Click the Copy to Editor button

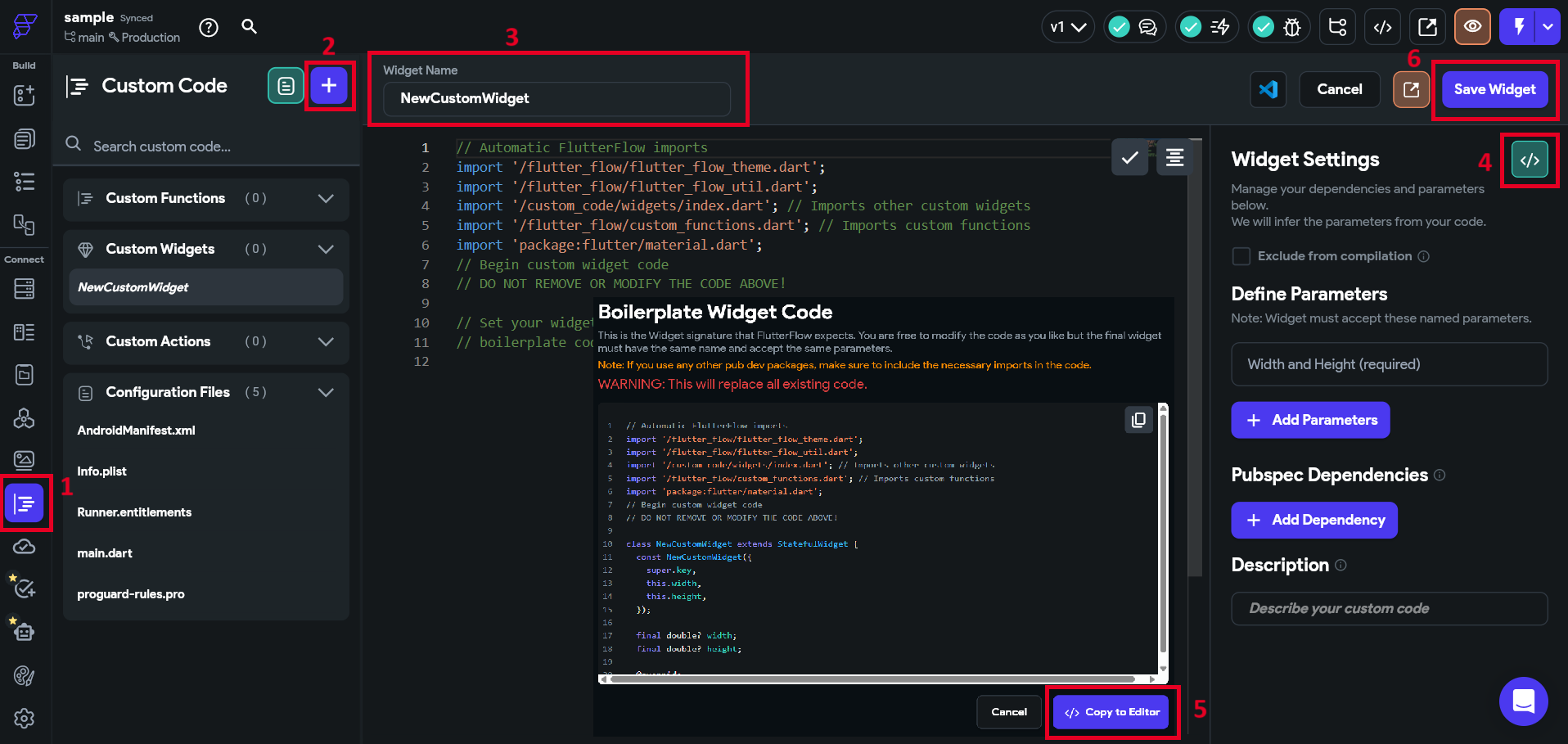click(x=1112, y=712)
